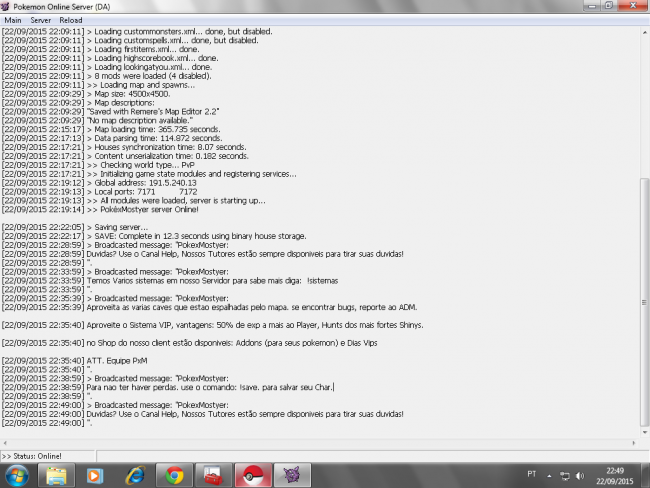Click the 'Temos Varios sistemas' log line
The width and height of the screenshot is (650, 488).
coord(170,281)
